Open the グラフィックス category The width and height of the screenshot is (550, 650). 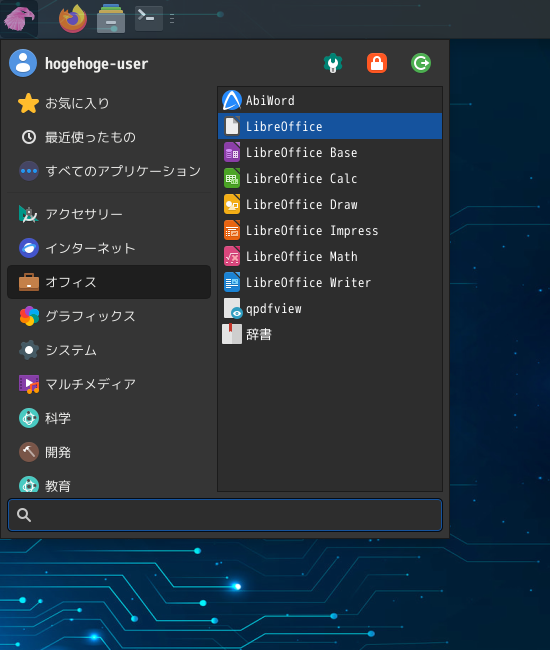pos(109,316)
